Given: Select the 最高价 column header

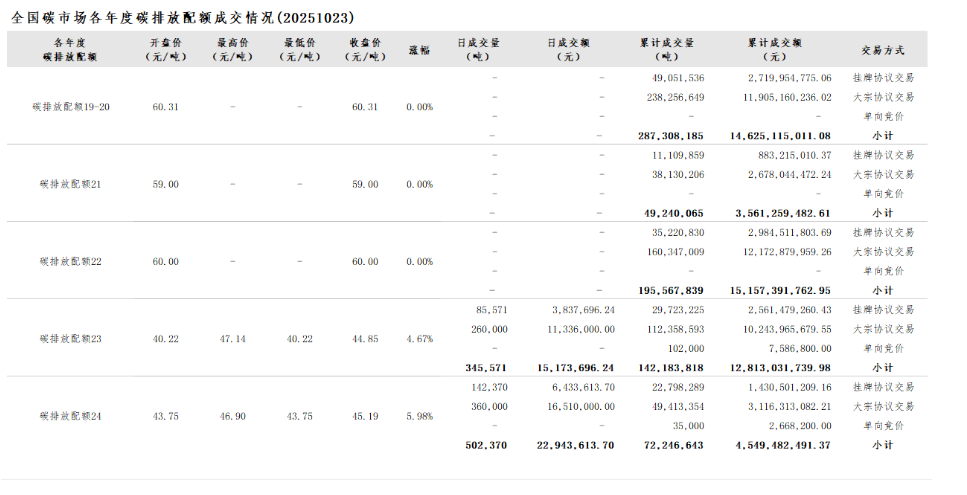Looking at the screenshot, I should 232,49.
